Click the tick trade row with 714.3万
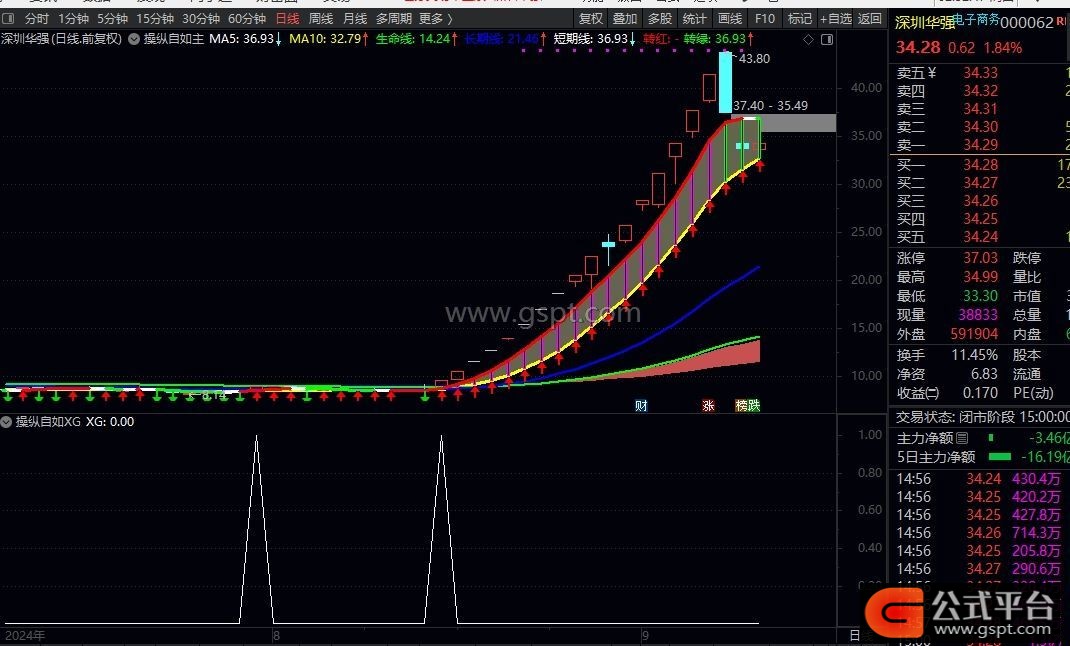The height and width of the screenshot is (646, 1070). (979, 533)
